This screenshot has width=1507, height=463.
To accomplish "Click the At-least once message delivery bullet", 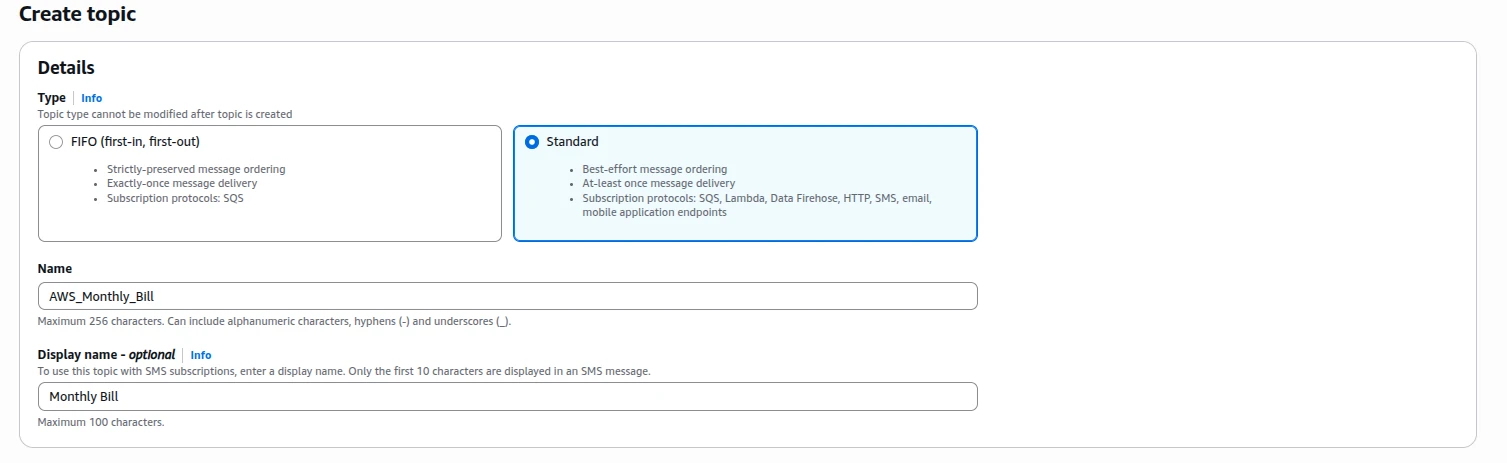I will 659,183.
